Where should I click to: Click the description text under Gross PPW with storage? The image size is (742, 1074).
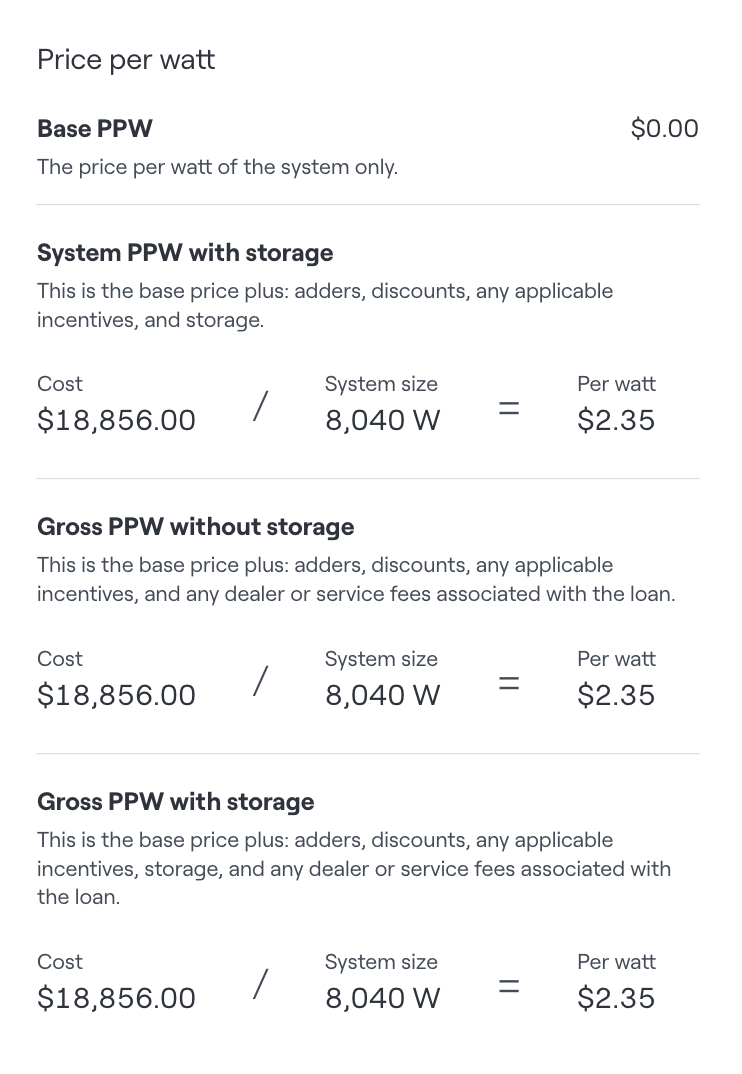(353, 868)
